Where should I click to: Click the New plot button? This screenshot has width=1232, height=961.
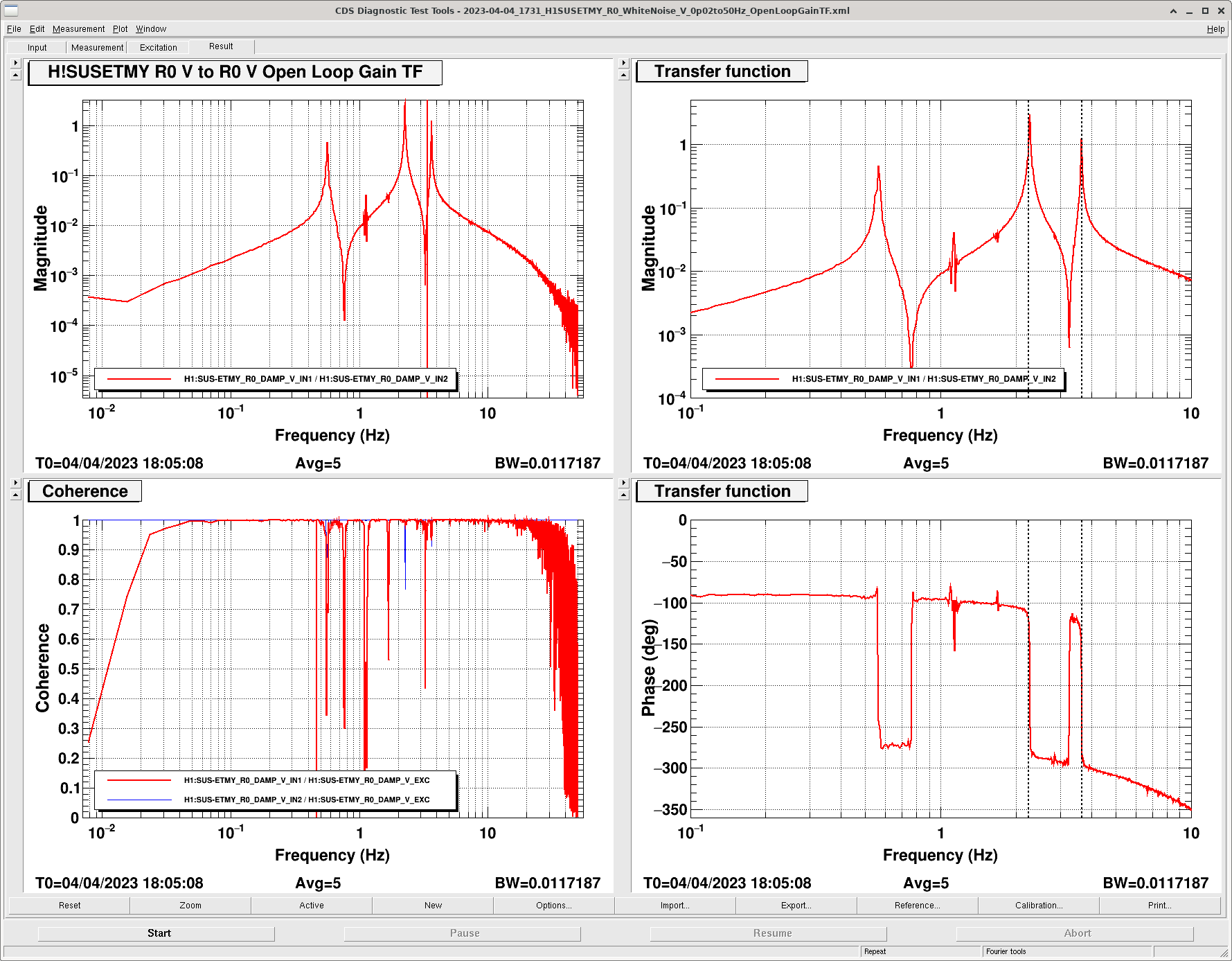(433, 905)
